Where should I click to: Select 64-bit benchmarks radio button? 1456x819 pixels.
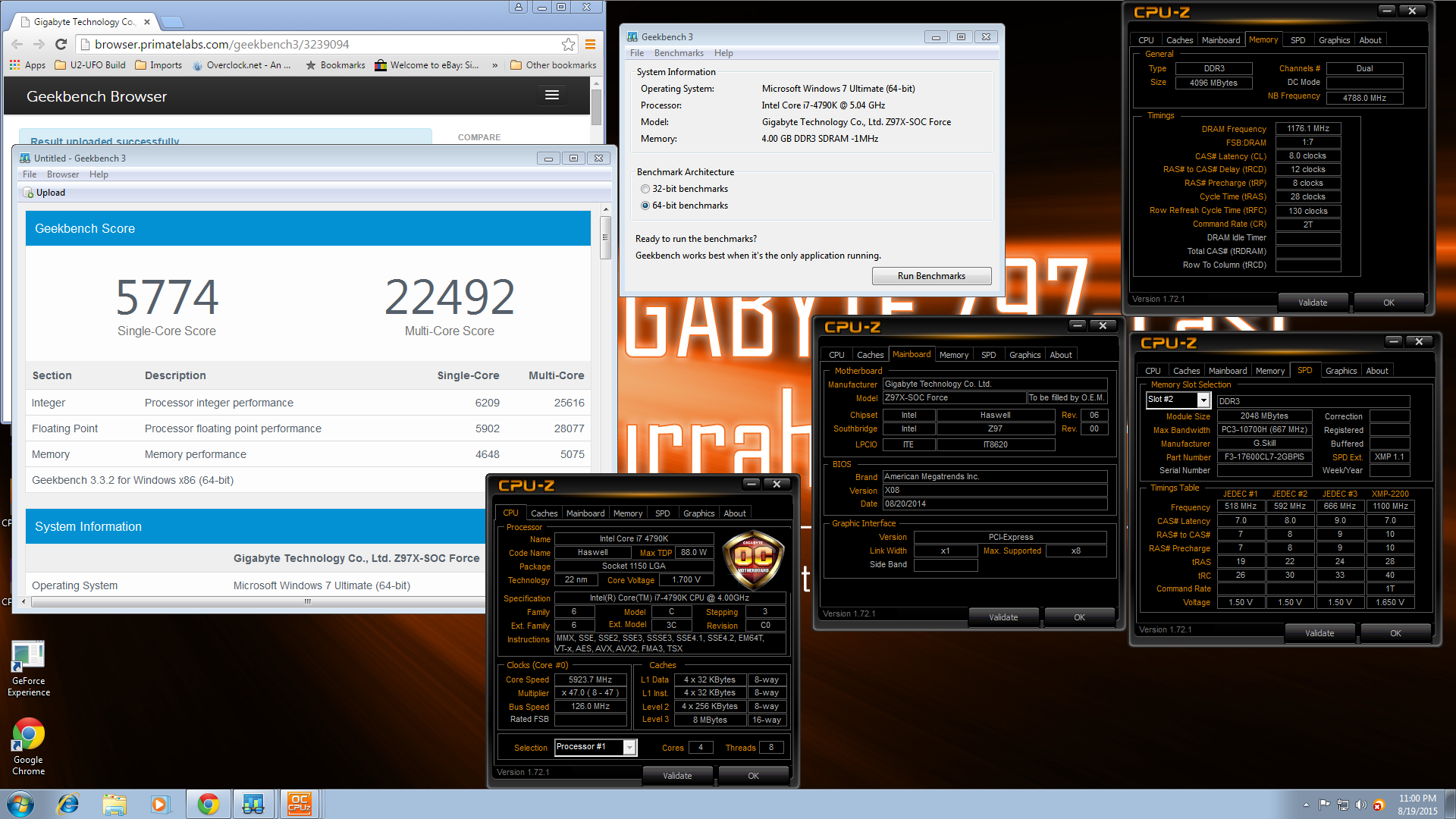click(645, 206)
